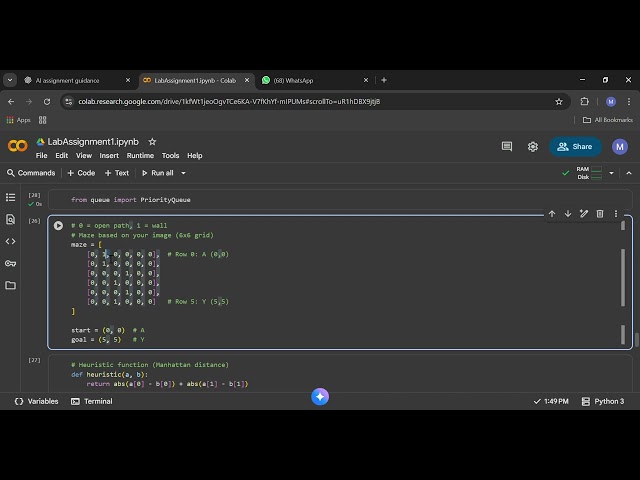
Task: Open Insert menu
Action: click(109, 156)
